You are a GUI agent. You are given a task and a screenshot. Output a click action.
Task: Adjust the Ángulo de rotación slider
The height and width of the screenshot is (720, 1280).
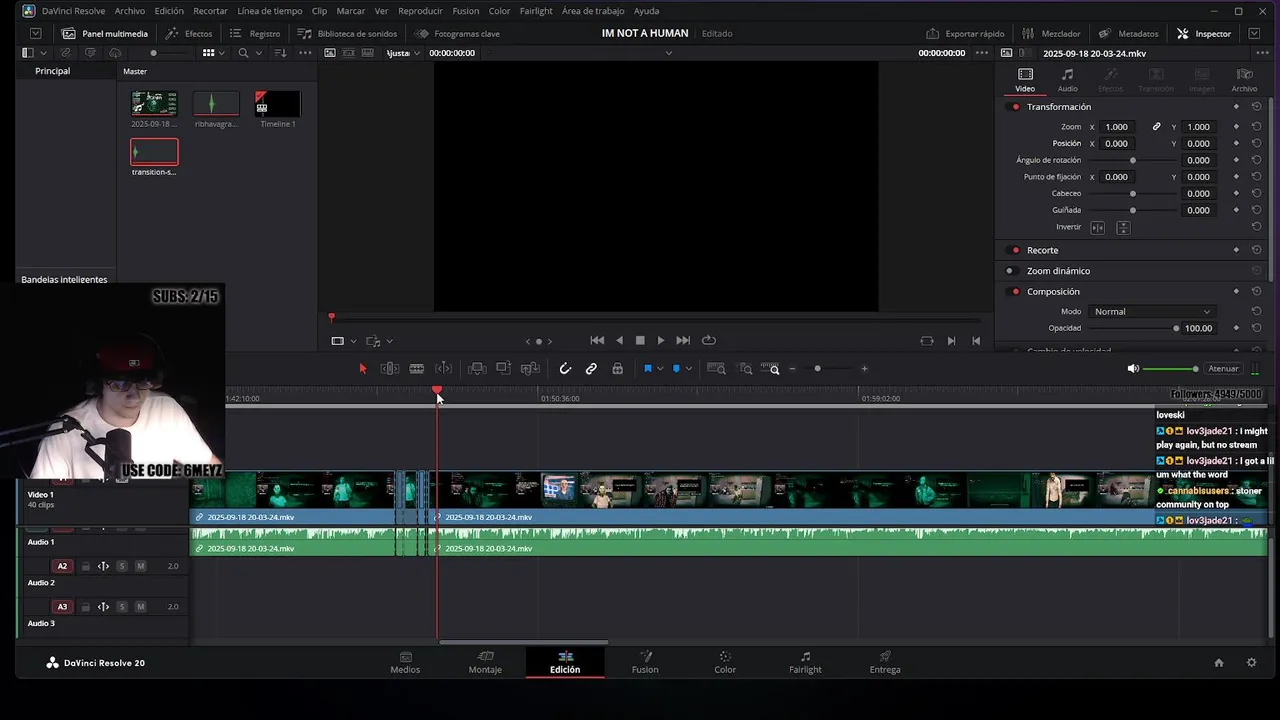pyautogui.click(x=1132, y=160)
